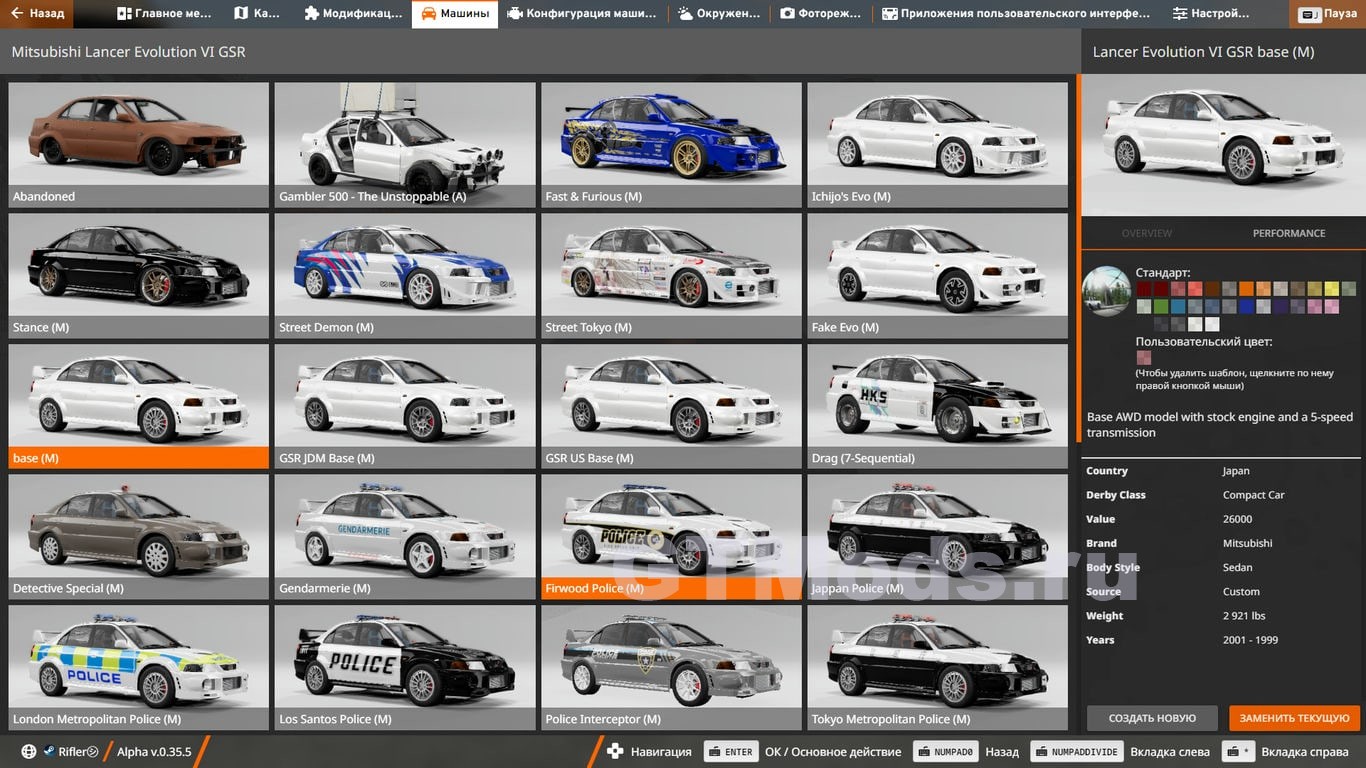Select the London Metropolitan Police (M) configuration
The width and height of the screenshot is (1366, 768).
[x=138, y=667]
